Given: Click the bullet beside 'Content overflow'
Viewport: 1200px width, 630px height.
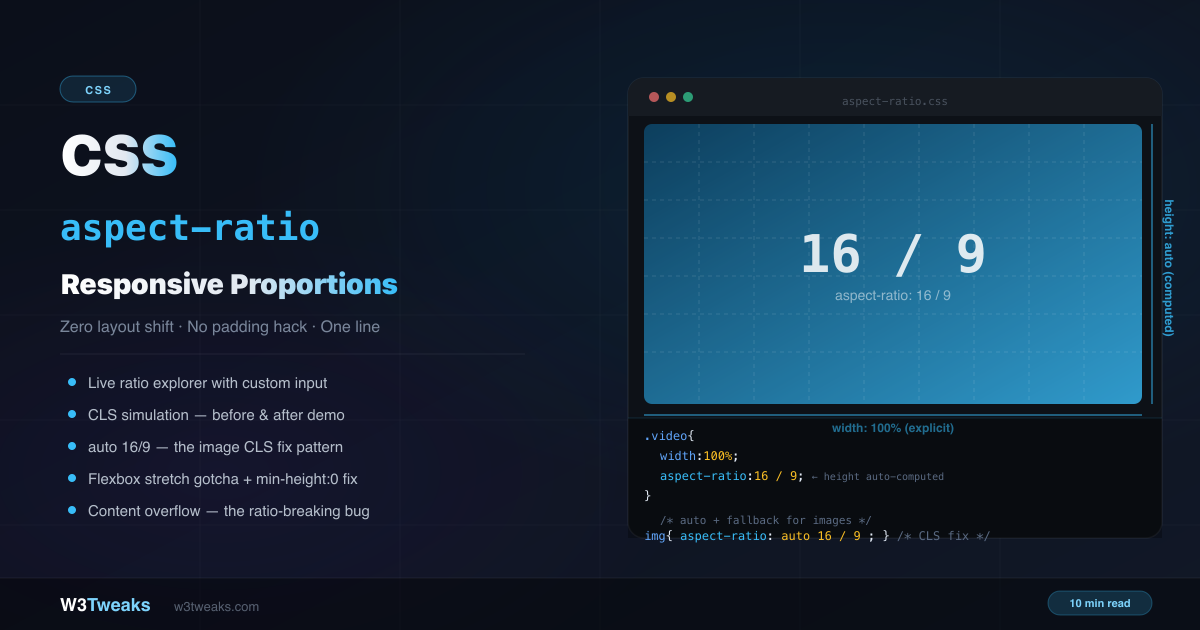Looking at the screenshot, I should [72, 510].
